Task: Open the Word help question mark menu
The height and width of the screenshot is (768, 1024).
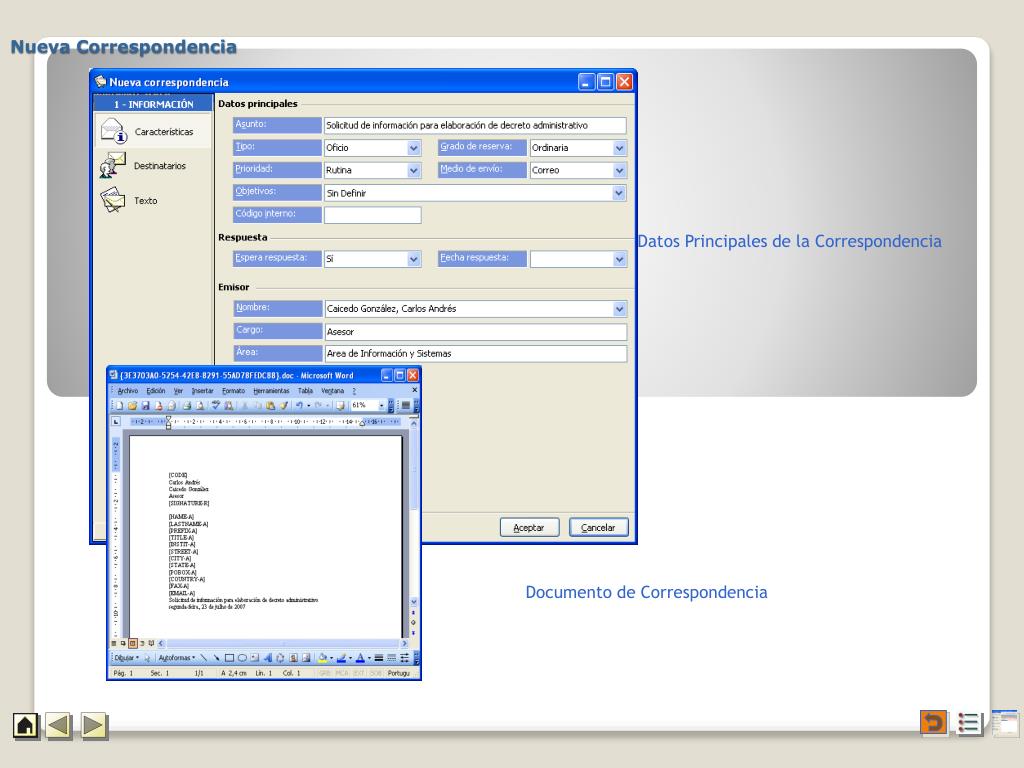Action: click(x=354, y=391)
